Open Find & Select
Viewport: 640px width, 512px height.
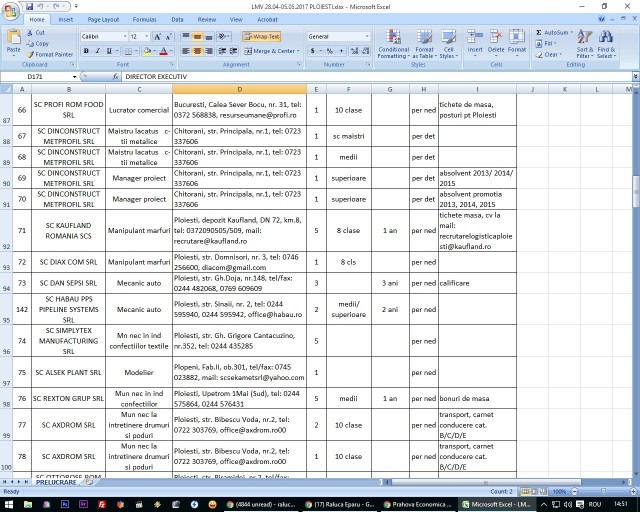point(606,44)
